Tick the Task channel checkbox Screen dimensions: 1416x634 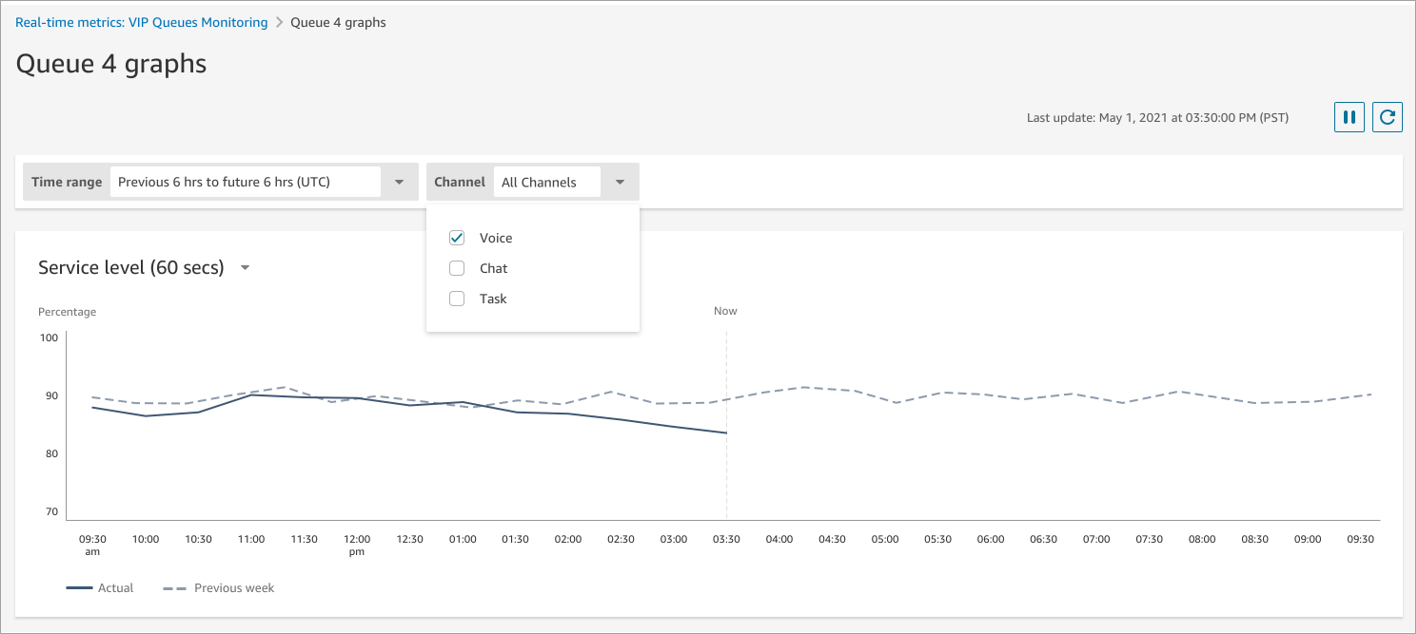pyautogui.click(x=457, y=298)
